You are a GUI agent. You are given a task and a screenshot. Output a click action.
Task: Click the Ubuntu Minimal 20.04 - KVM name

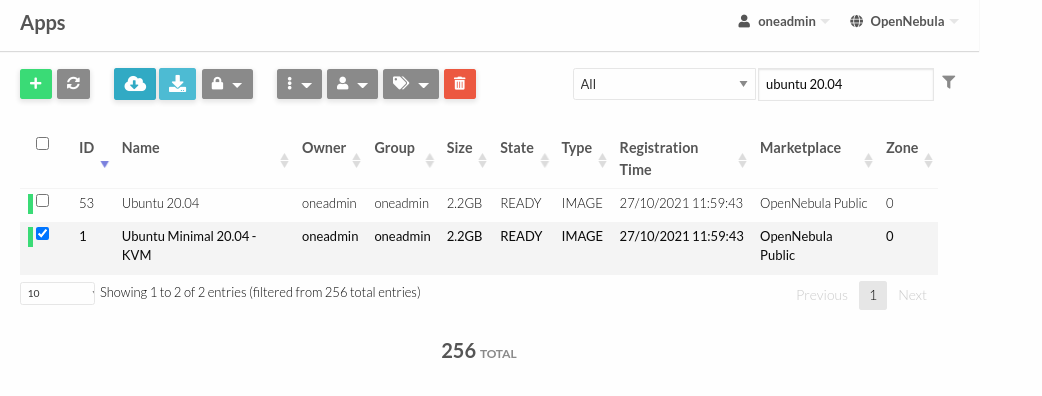[x=189, y=245]
